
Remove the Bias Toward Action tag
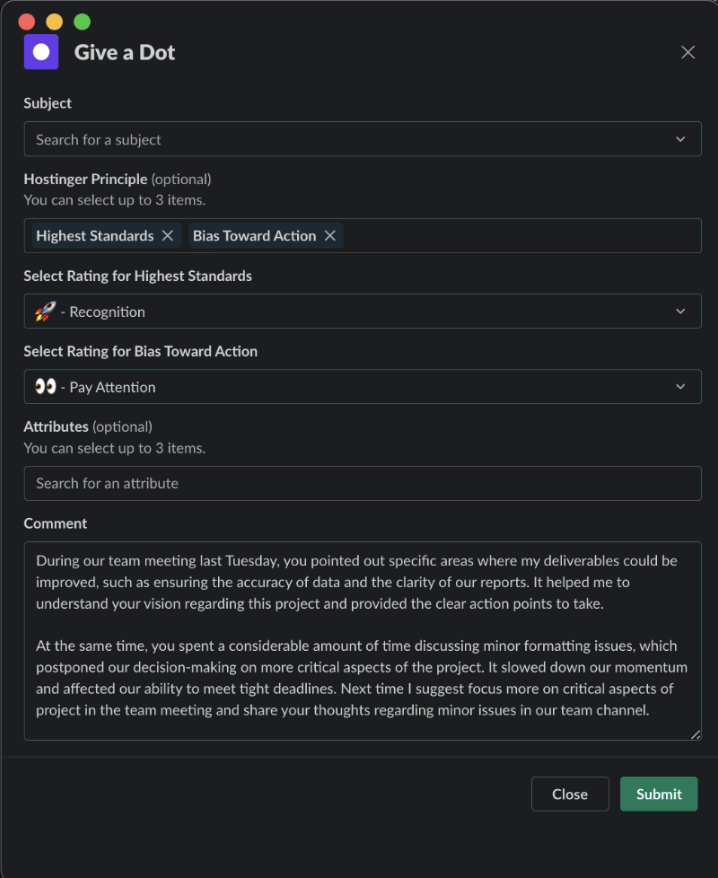tap(330, 236)
